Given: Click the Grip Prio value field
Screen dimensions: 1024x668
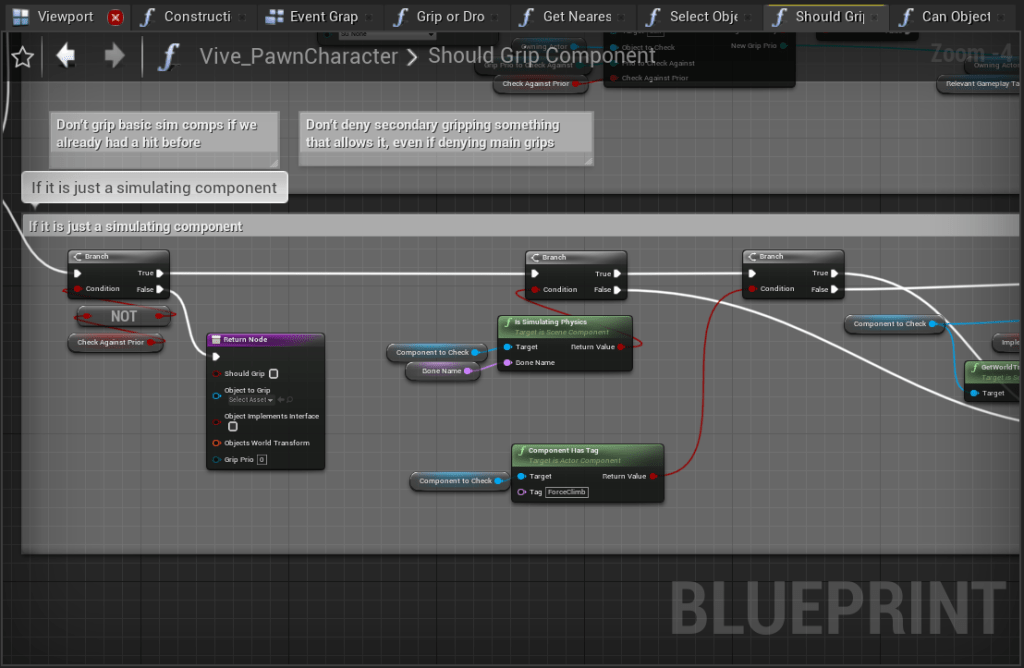Looking at the screenshot, I should pos(261,460).
